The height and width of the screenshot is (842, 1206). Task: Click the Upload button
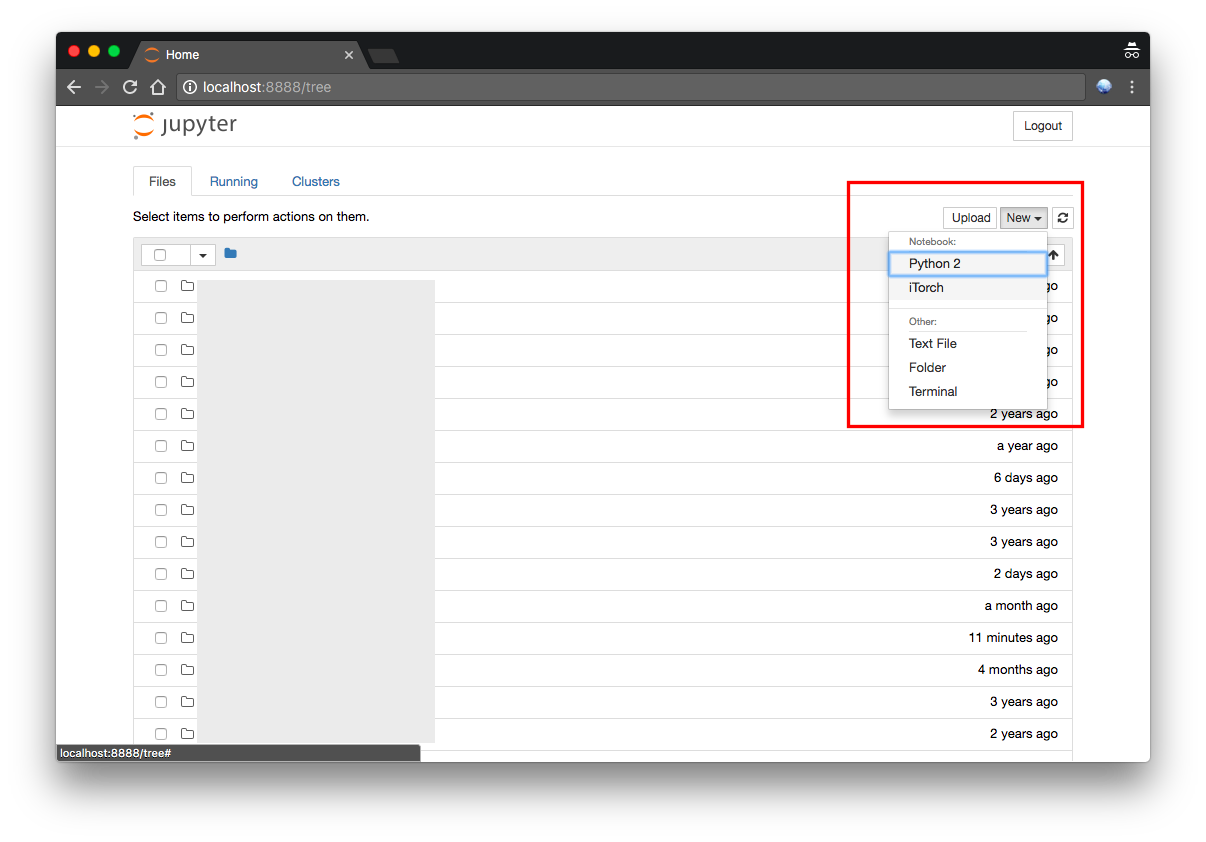pyautogui.click(x=970, y=218)
